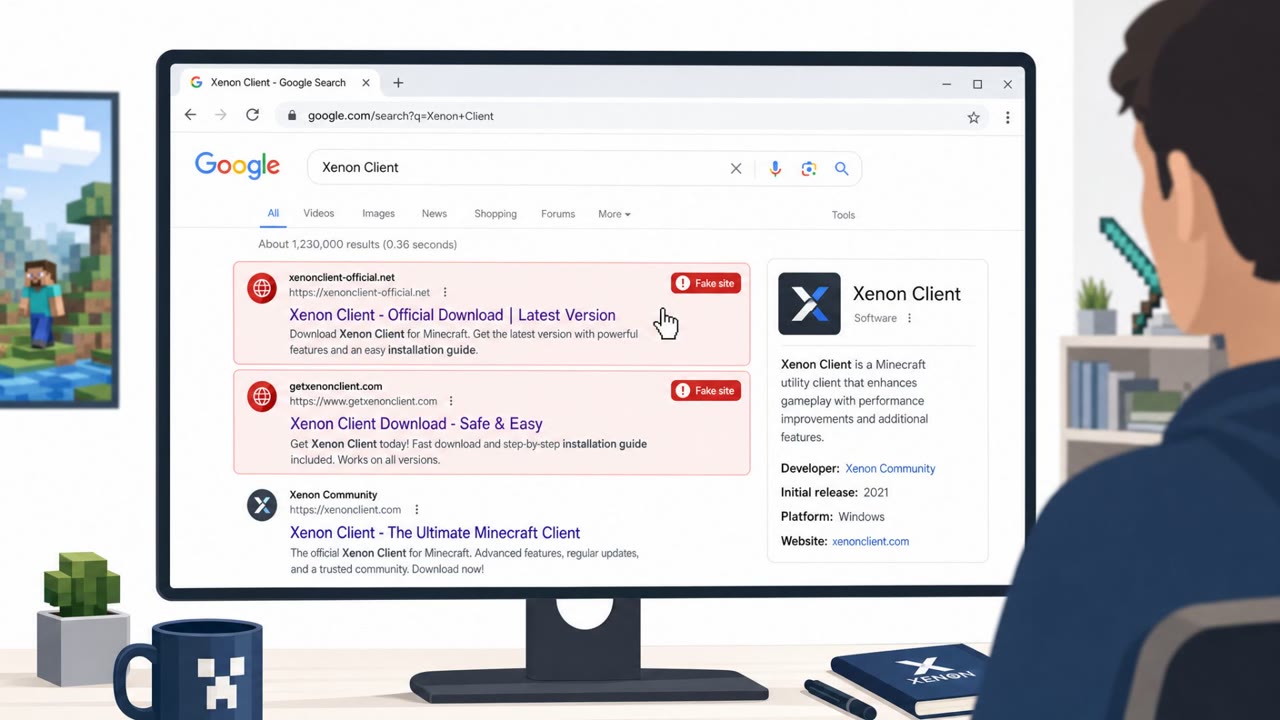Viewport: 1280px width, 720px height.
Task: Search by image with the Lens icon
Action: [809, 169]
